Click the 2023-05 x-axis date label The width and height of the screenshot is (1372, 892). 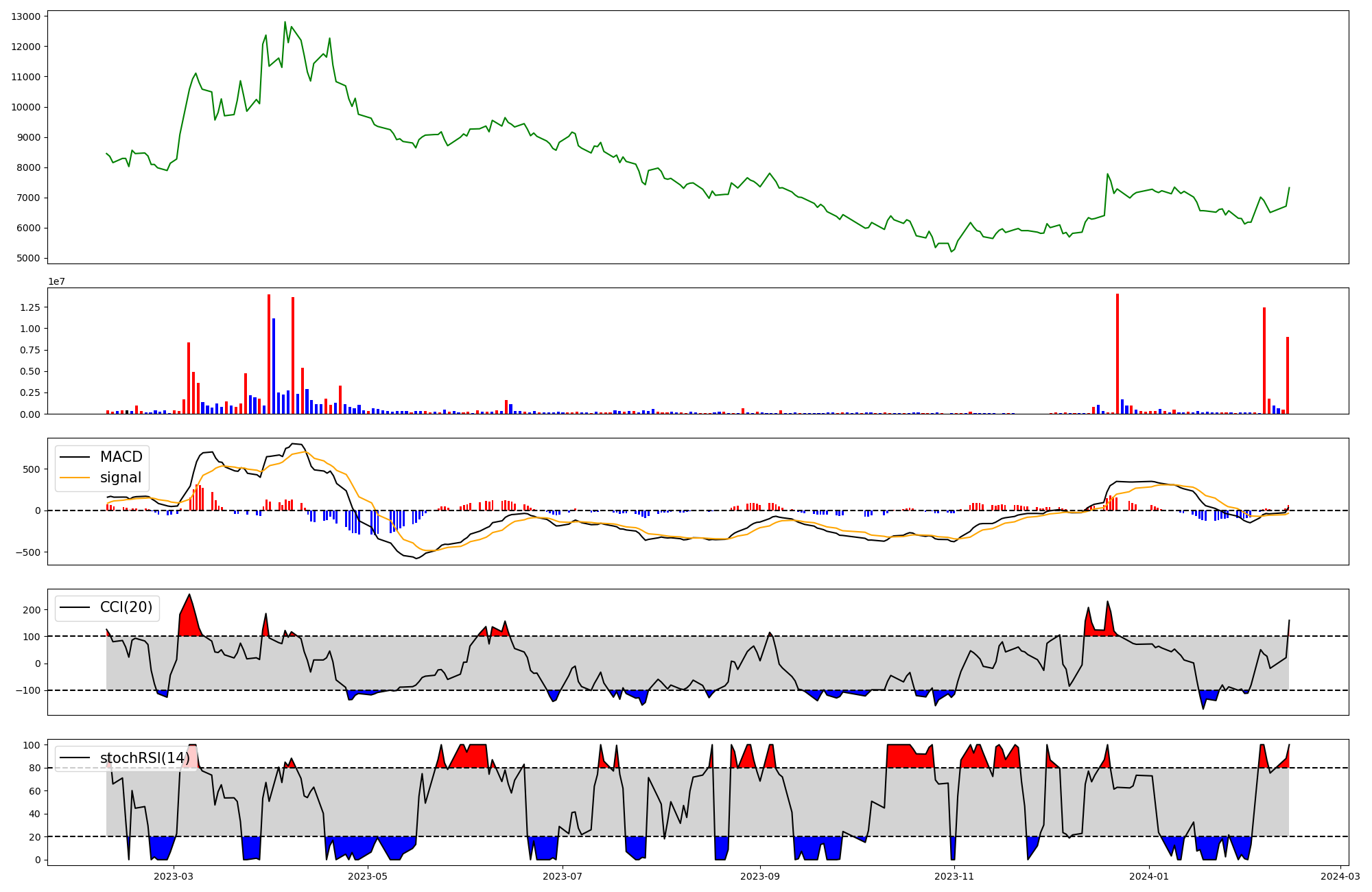click(x=368, y=876)
